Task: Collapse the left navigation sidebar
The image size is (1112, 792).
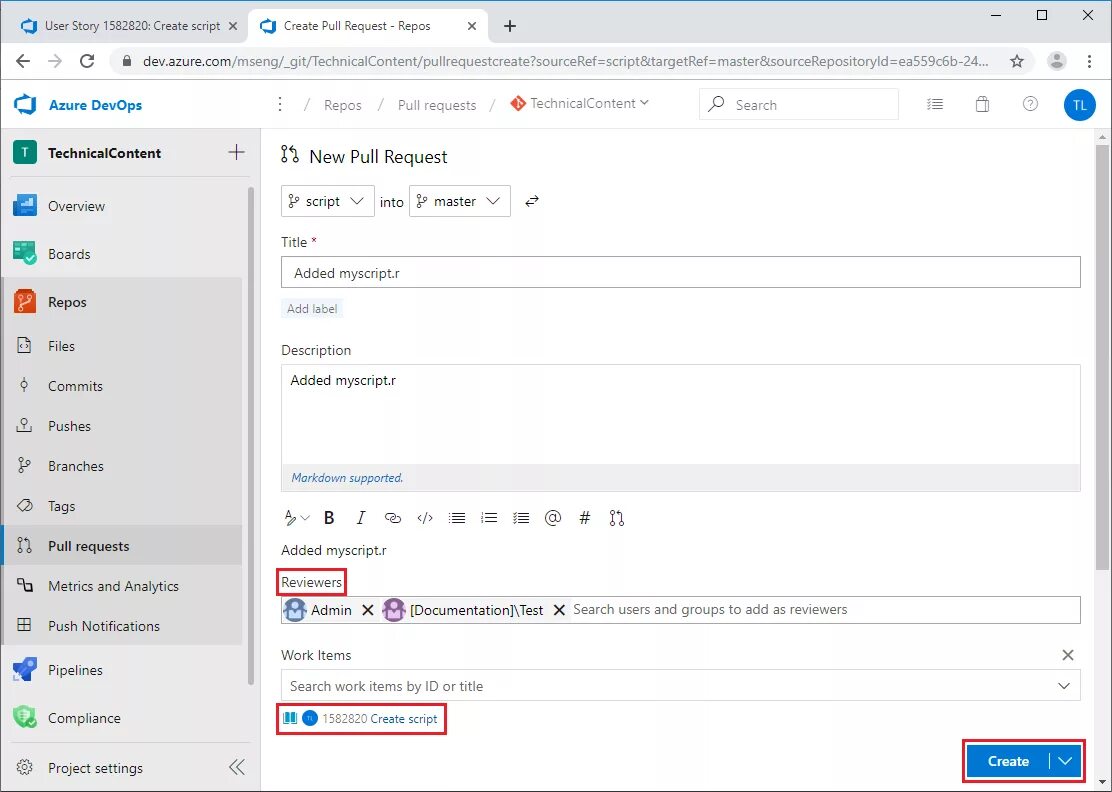Action: point(237,767)
